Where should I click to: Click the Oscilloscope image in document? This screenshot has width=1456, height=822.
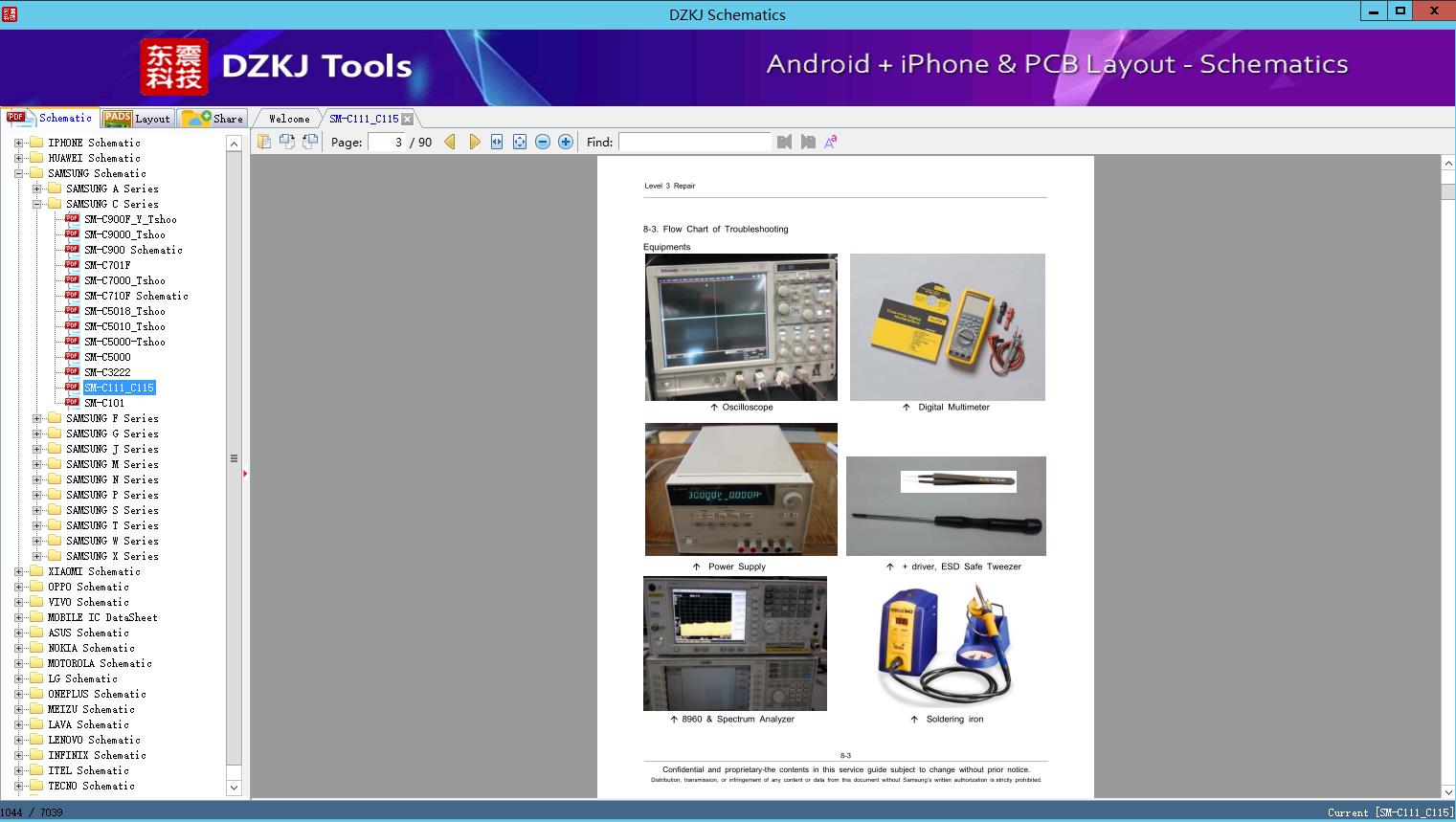pos(741,327)
